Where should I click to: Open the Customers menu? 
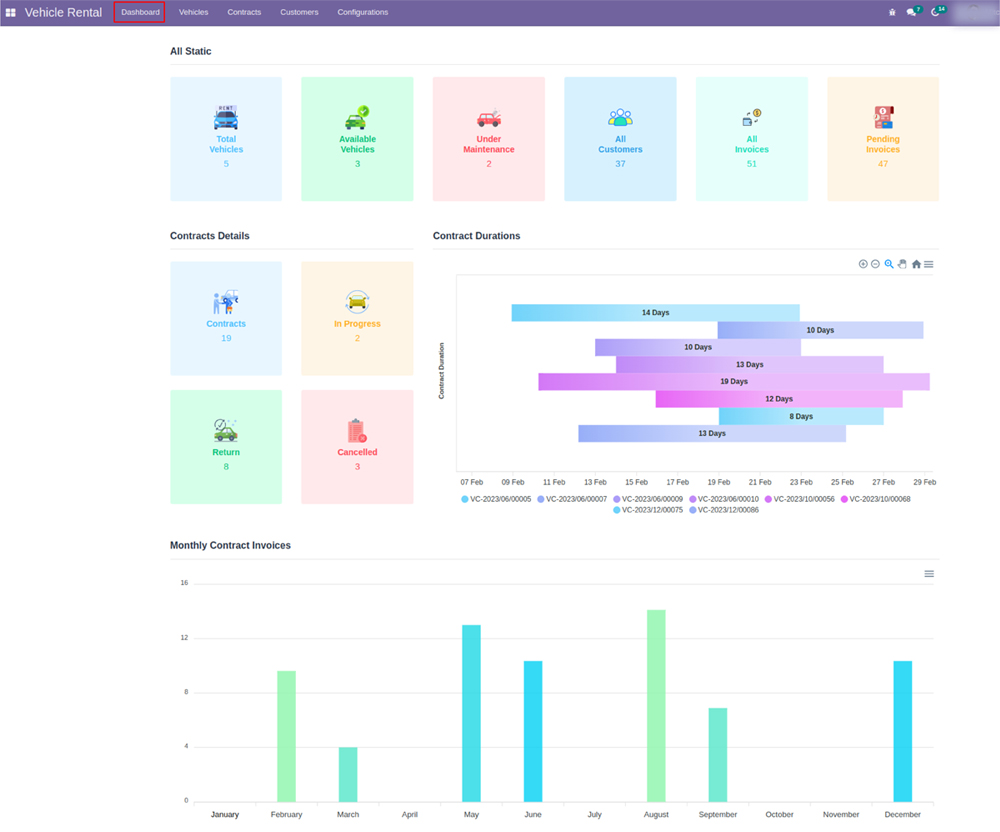299,12
